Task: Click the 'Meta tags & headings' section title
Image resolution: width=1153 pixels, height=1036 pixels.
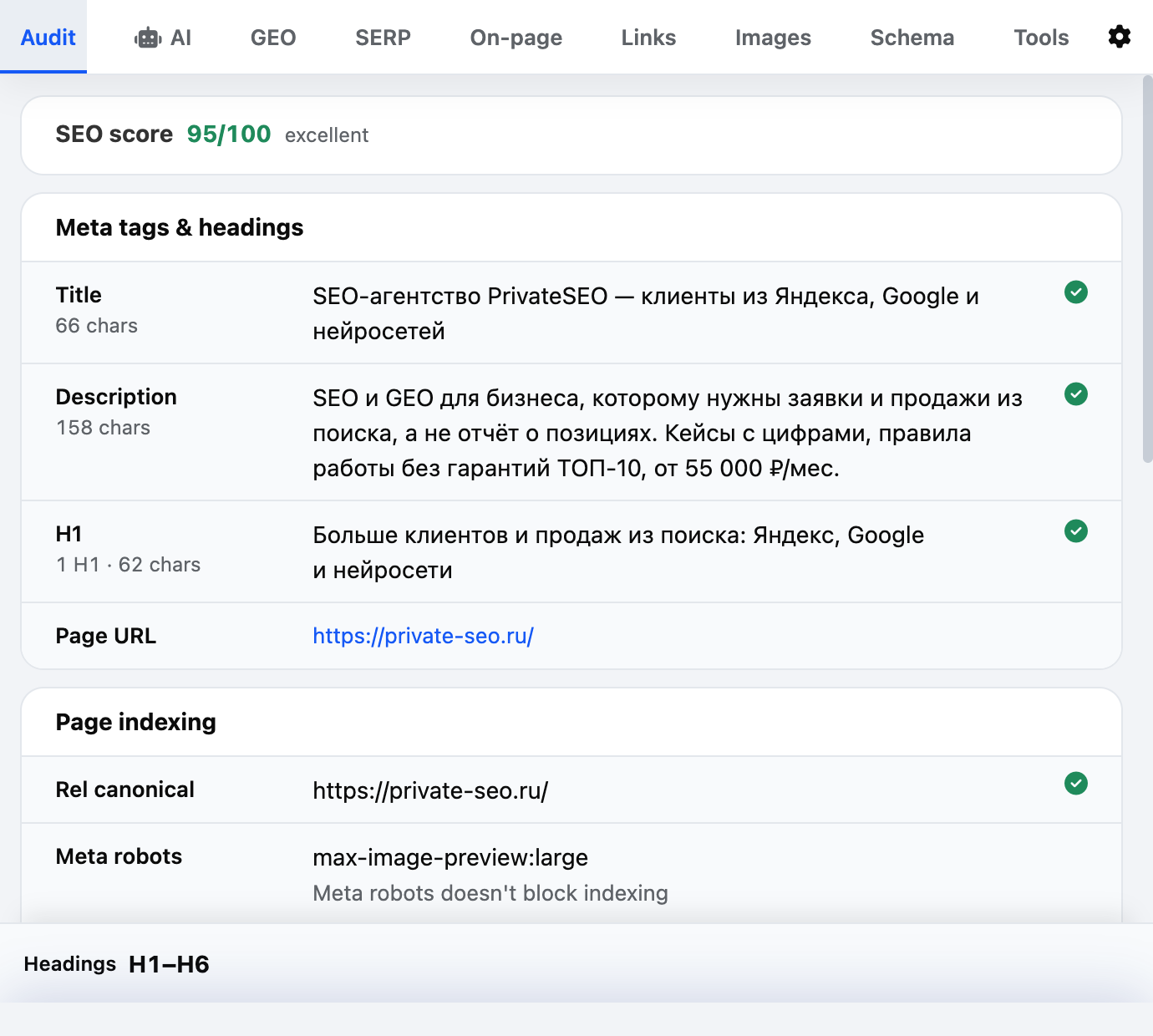Action: click(x=180, y=227)
